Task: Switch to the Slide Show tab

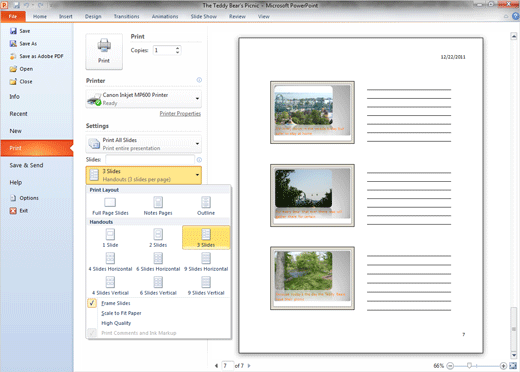Action: coord(204,16)
